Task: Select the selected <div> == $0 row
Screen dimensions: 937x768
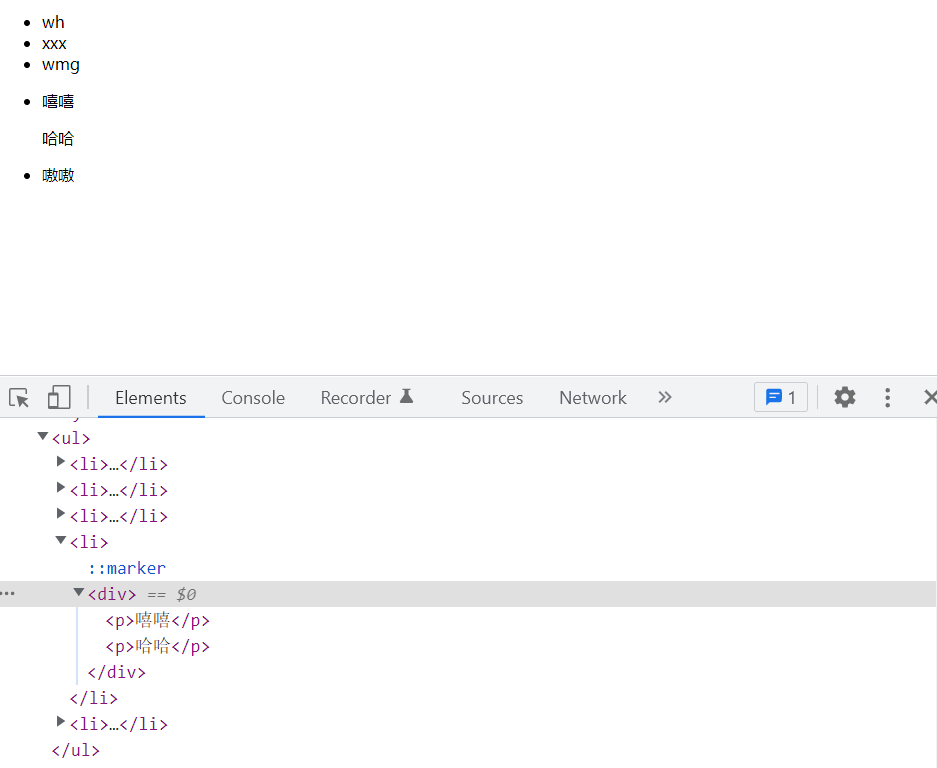Action: (x=468, y=594)
